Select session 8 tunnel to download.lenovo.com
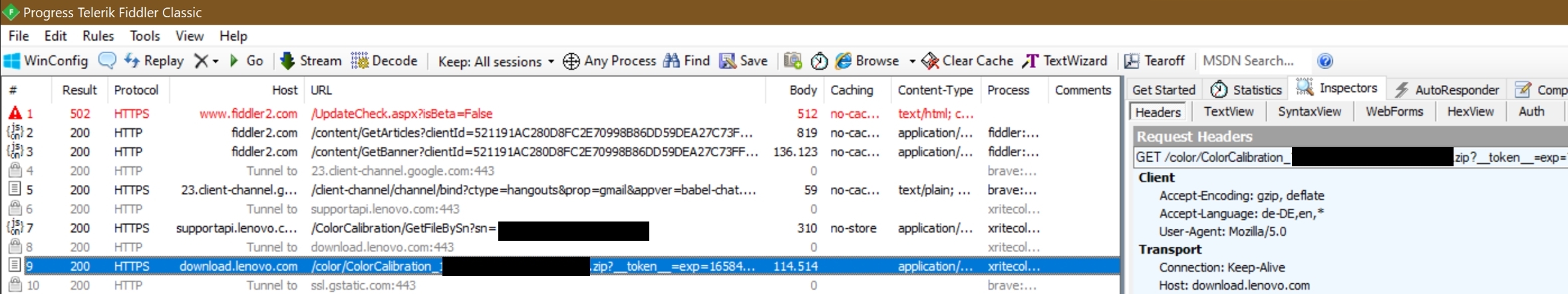The height and width of the screenshot is (294, 1568). pyautogui.click(x=561, y=247)
